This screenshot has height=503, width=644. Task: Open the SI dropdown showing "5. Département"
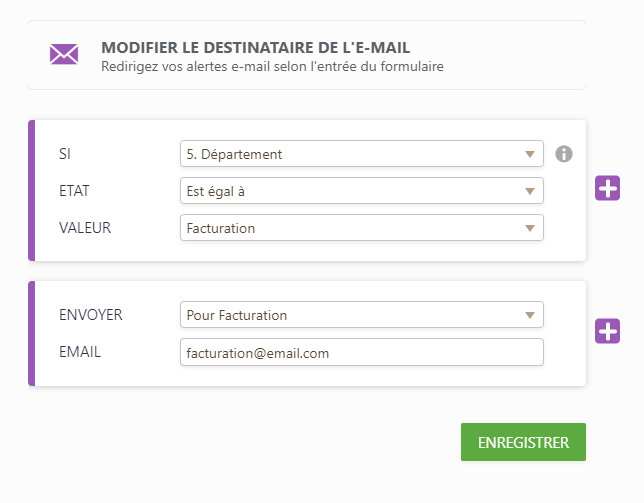(x=361, y=154)
